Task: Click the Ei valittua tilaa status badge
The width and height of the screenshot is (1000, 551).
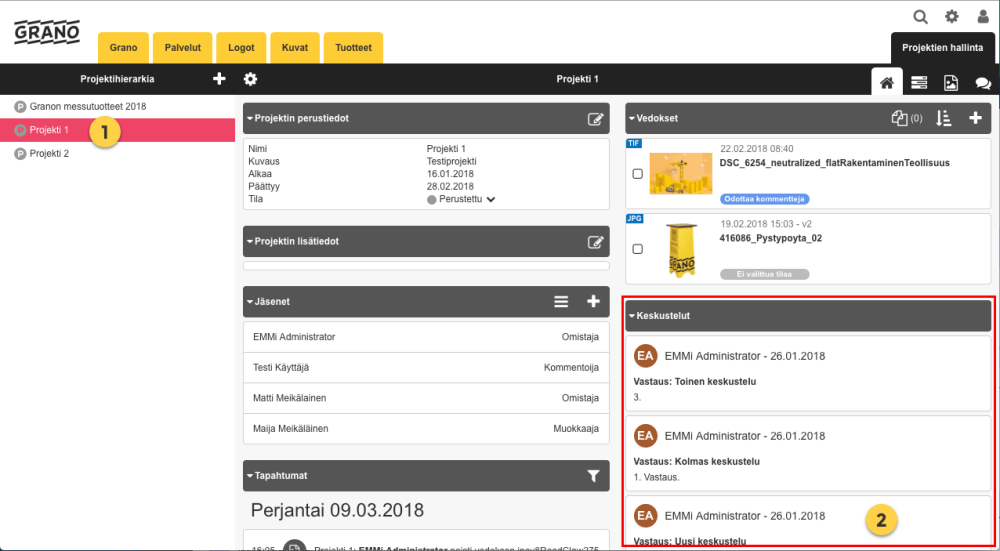Action: (765, 274)
